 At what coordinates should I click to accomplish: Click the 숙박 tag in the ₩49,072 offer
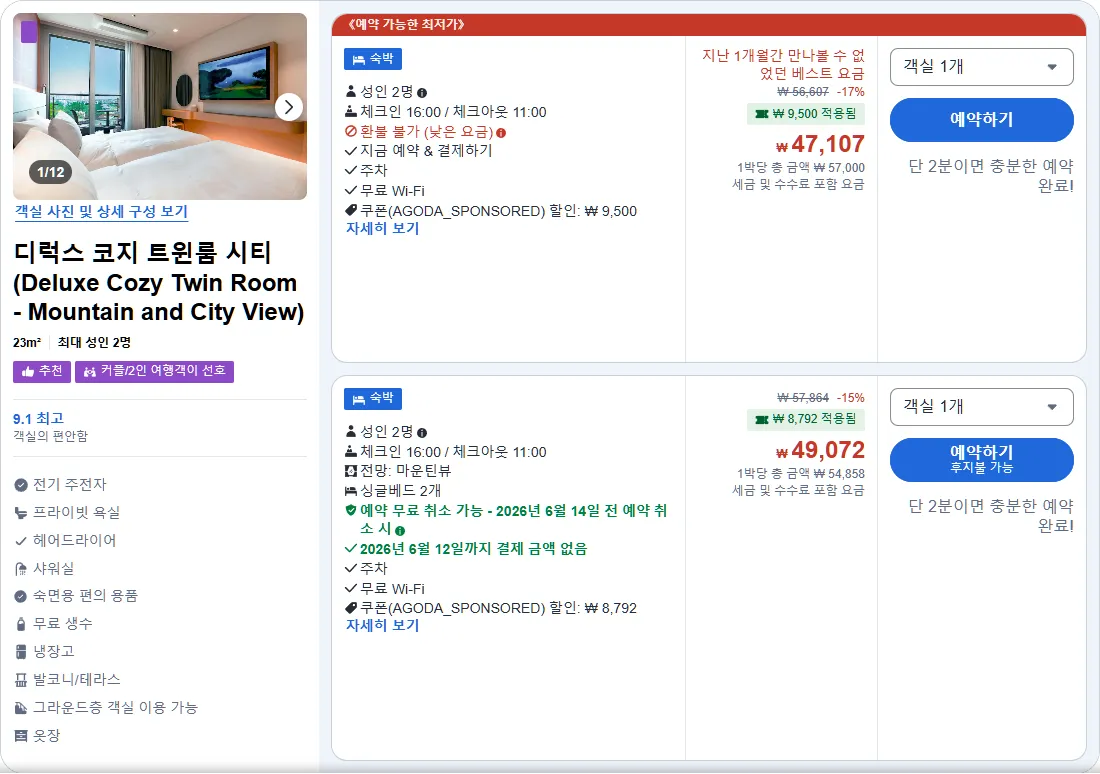(x=373, y=399)
